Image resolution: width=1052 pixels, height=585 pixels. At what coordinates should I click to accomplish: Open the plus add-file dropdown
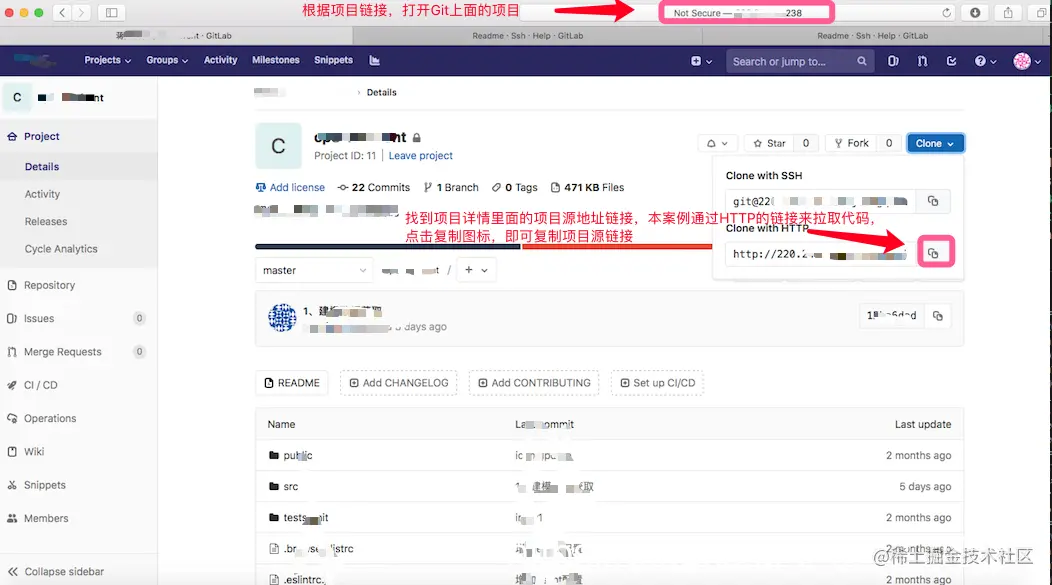(476, 270)
